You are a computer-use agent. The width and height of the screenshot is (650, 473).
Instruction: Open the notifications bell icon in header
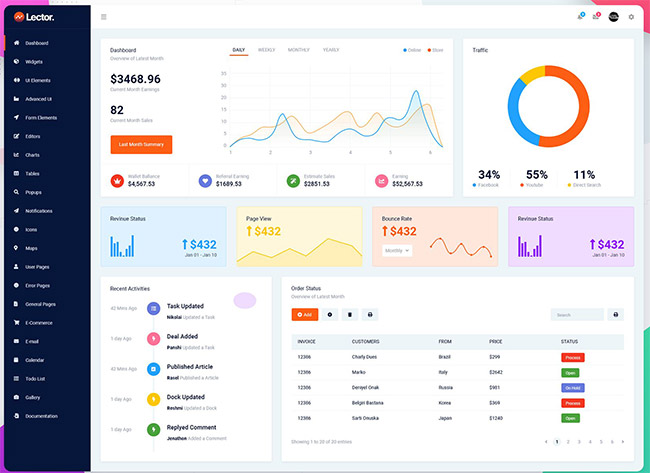(x=580, y=16)
